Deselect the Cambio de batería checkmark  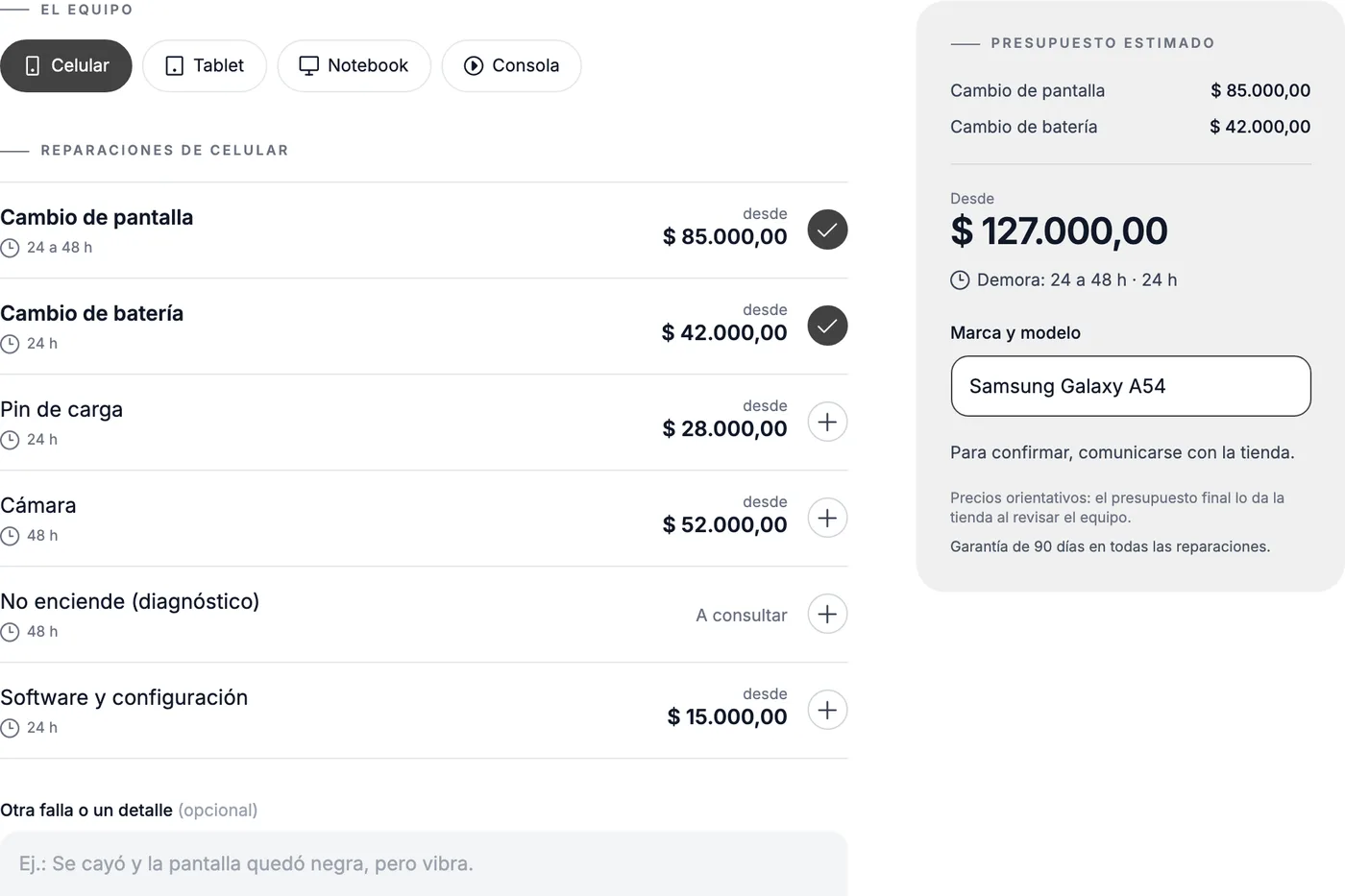click(x=827, y=326)
